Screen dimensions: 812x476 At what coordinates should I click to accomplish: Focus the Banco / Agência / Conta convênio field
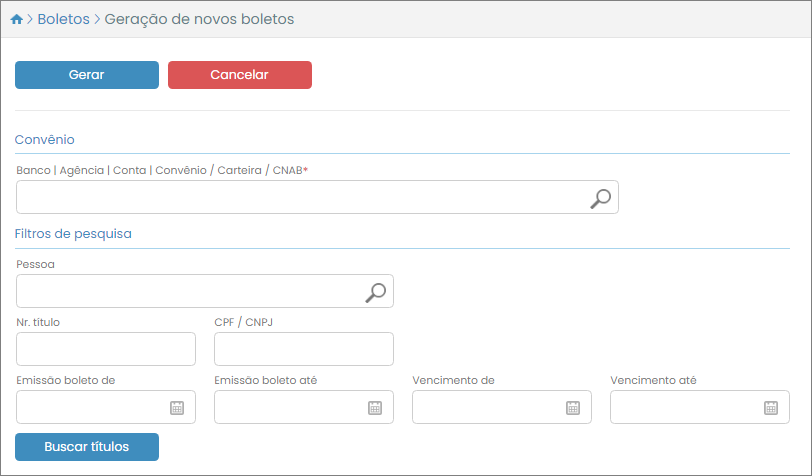click(300, 198)
